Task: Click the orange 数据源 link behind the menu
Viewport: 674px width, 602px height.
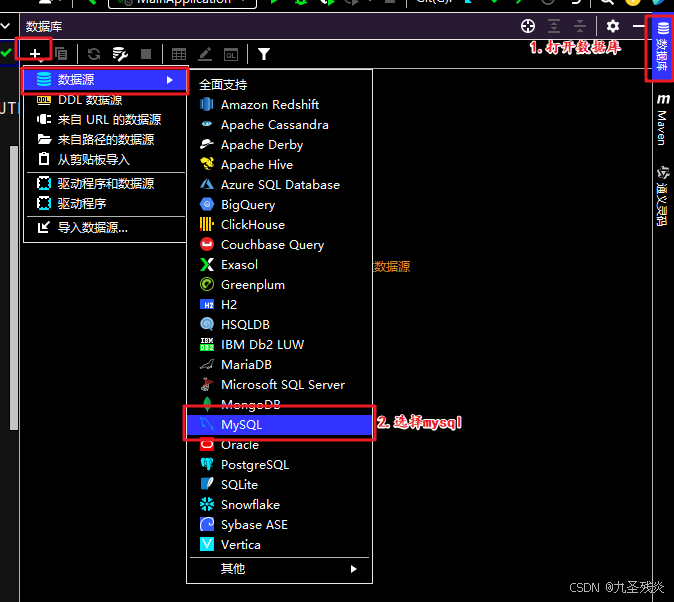Action: pyautogui.click(x=392, y=267)
